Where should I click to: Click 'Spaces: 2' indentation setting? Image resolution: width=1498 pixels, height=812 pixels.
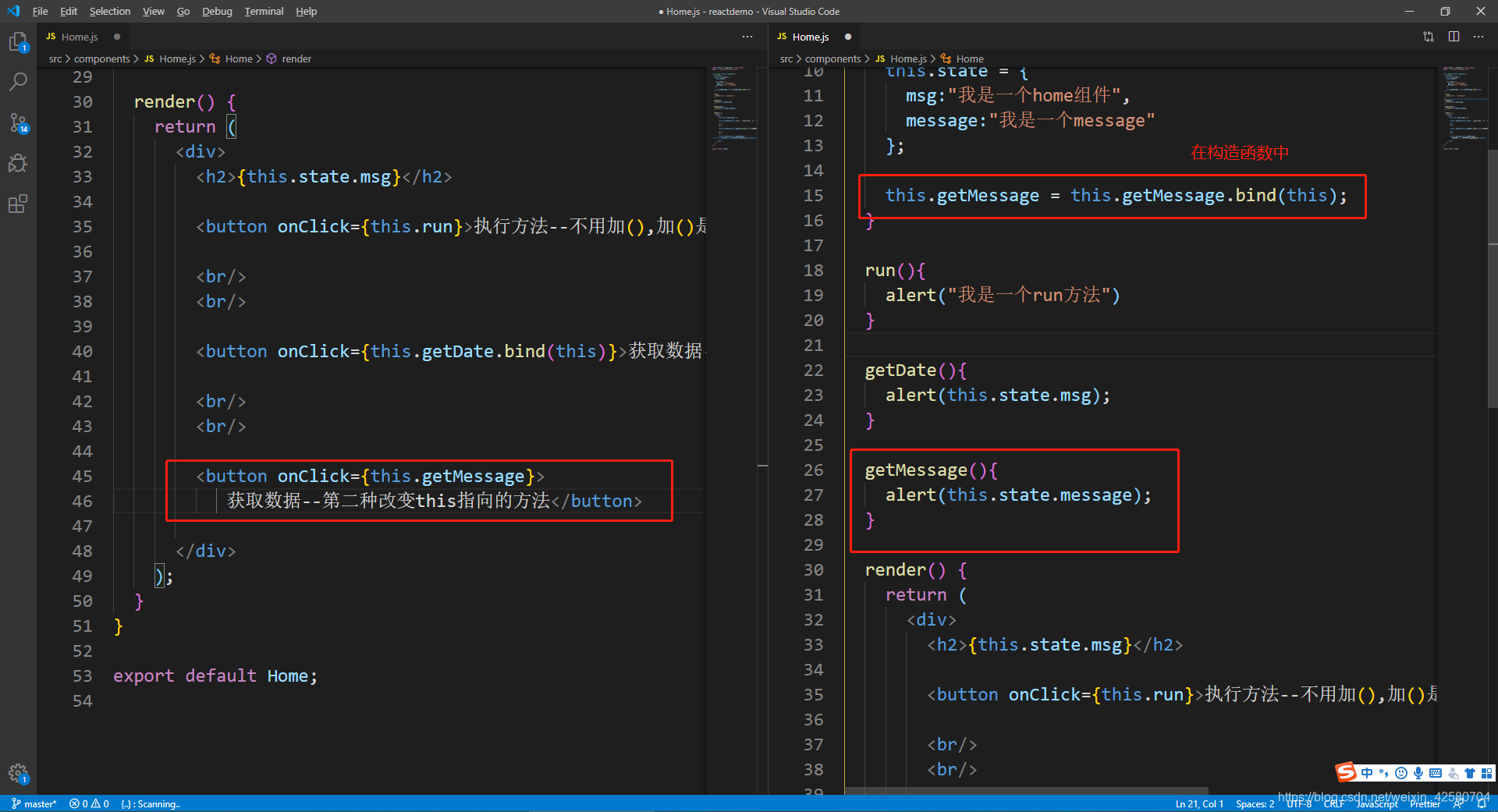point(1255,804)
